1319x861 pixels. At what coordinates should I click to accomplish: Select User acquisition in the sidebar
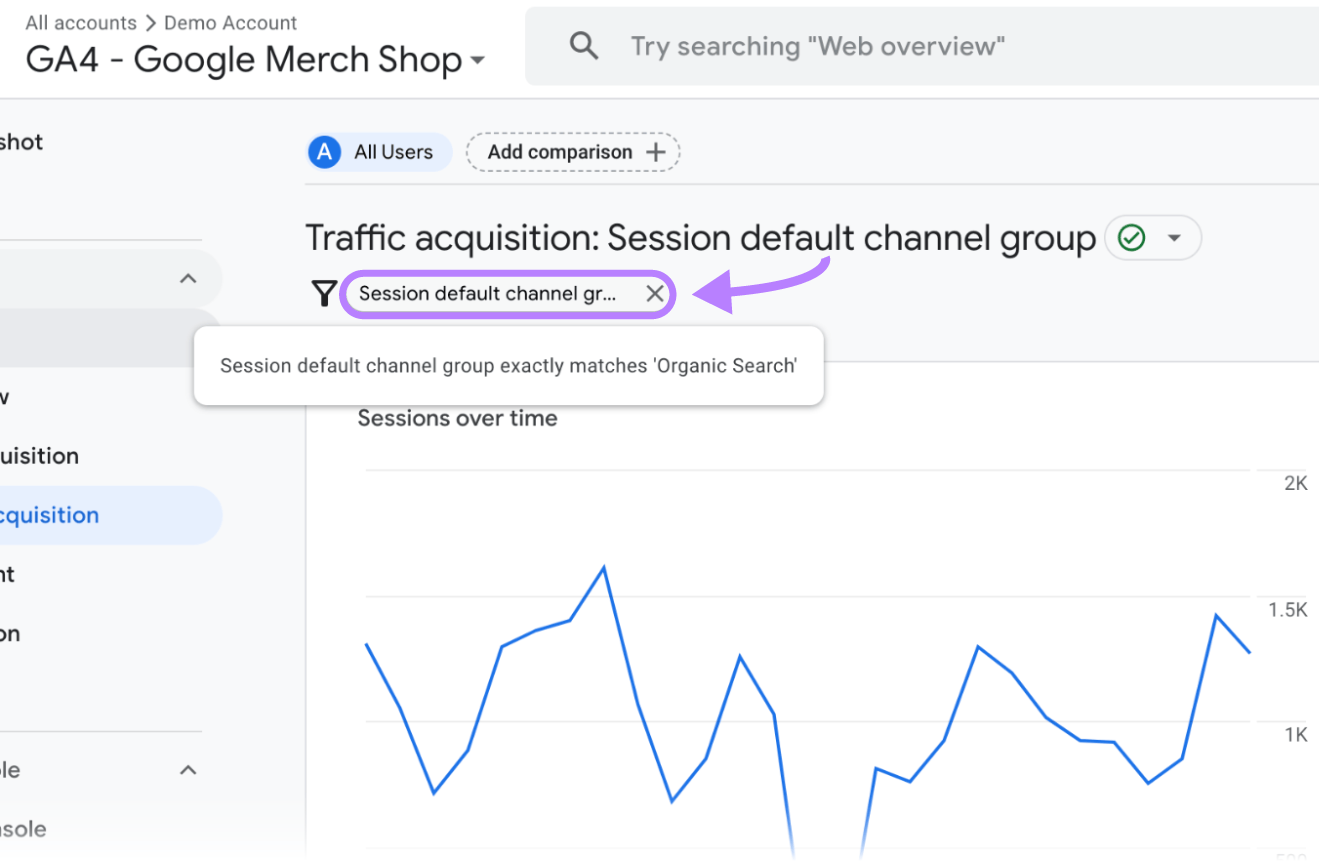click(40, 455)
